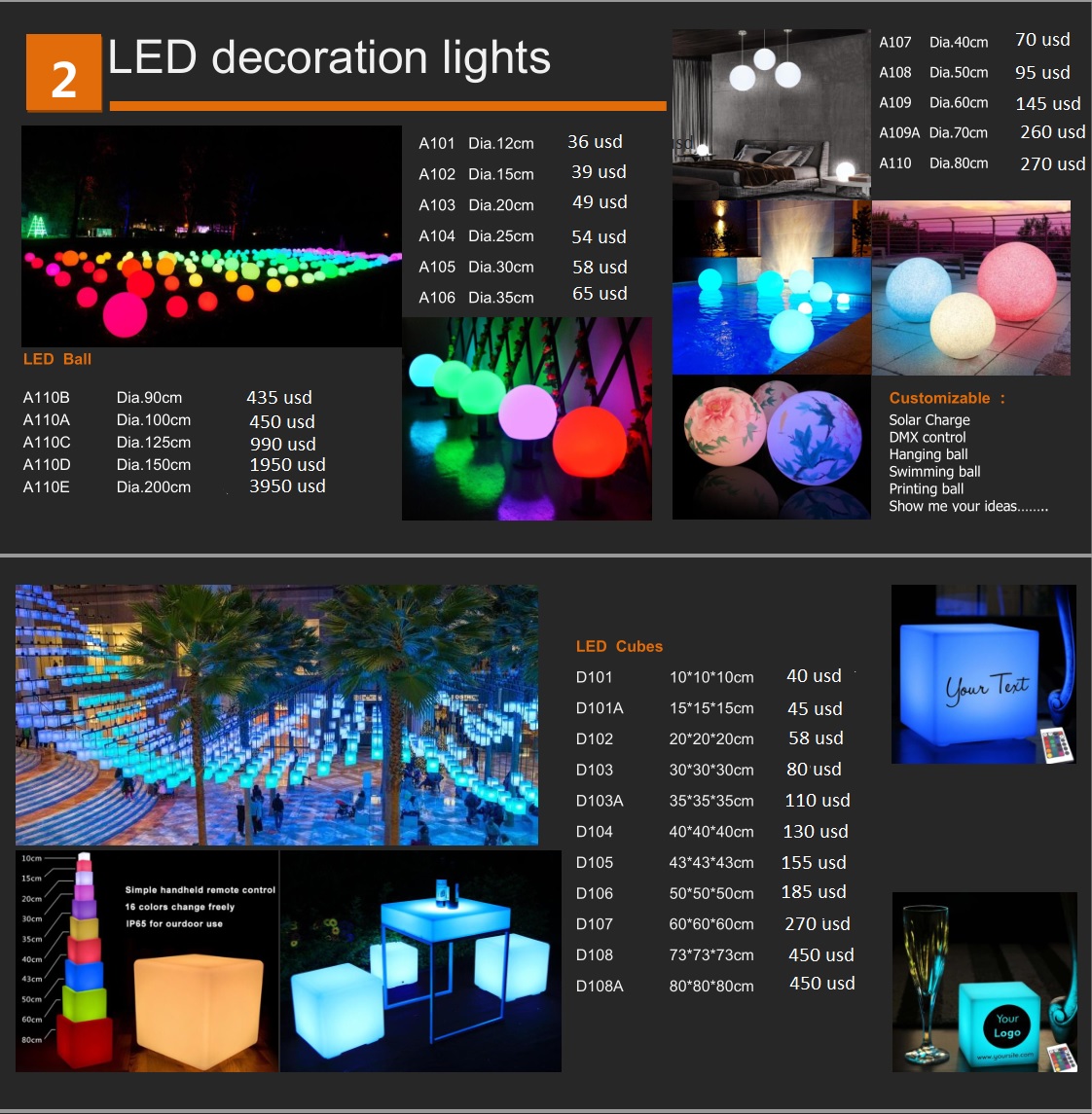1092x1114 pixels.
Task: Select the A109A product code
Action: click(x=898, y=133)
